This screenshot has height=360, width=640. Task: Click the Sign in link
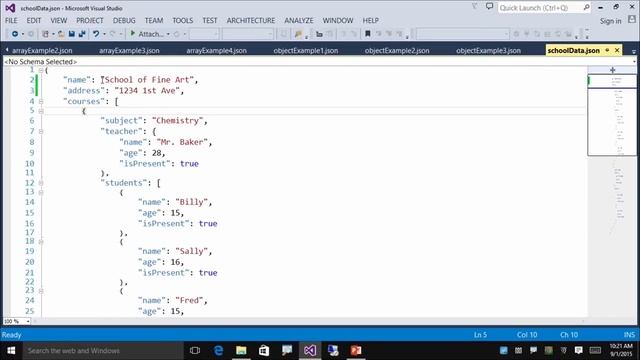(610, 21)
